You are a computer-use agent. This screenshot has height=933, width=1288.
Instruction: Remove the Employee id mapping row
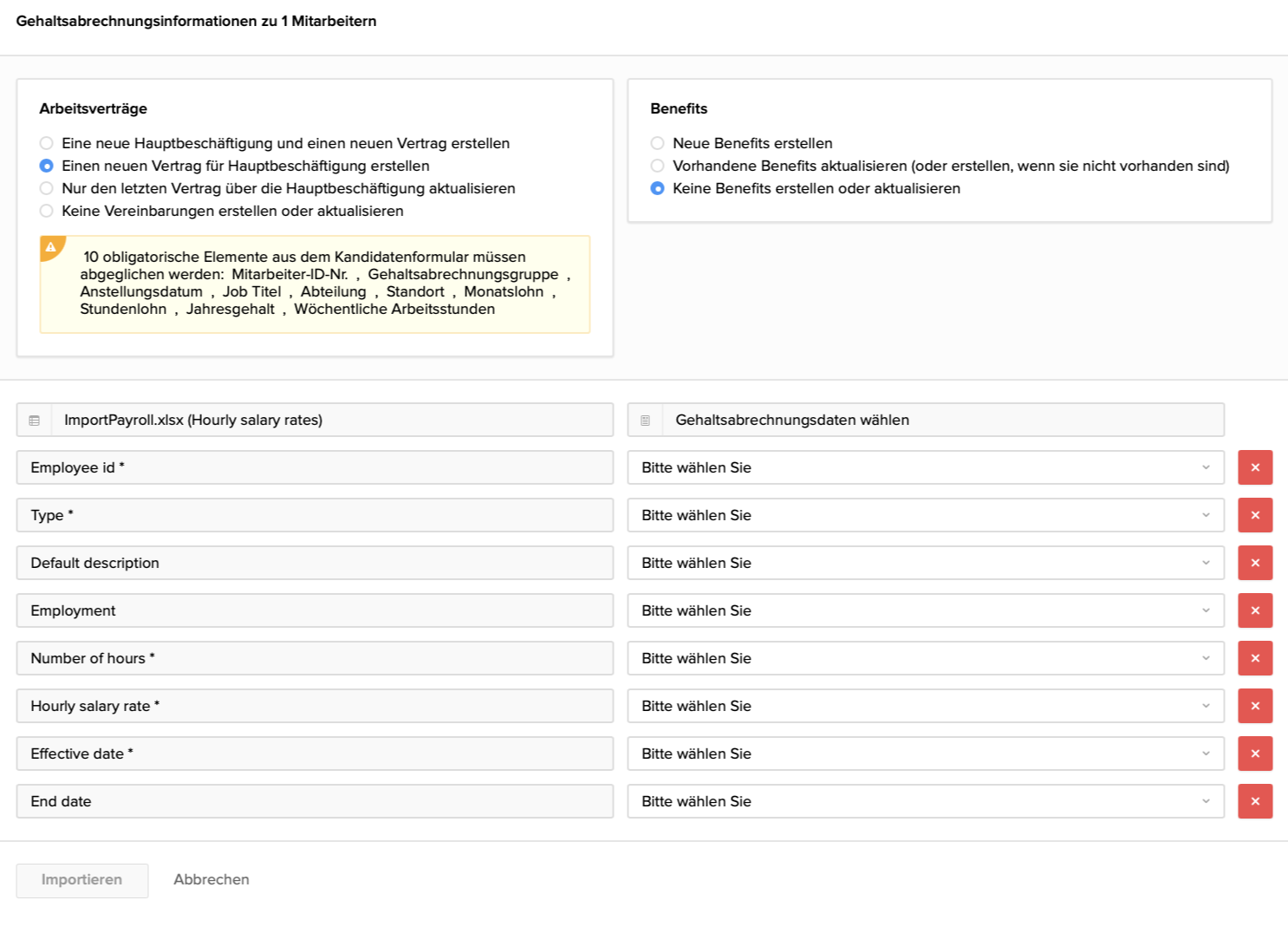coord(1254,467)
